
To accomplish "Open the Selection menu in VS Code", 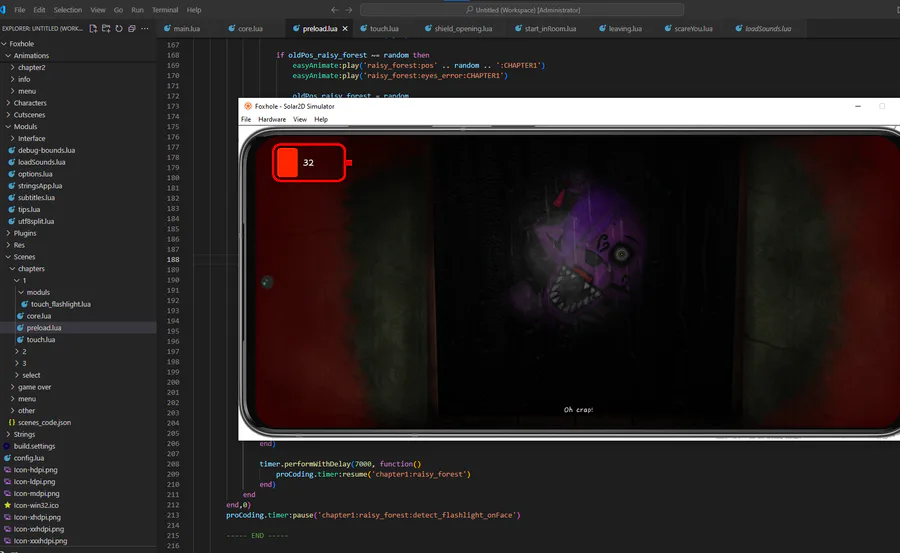I will pos(68,10).
